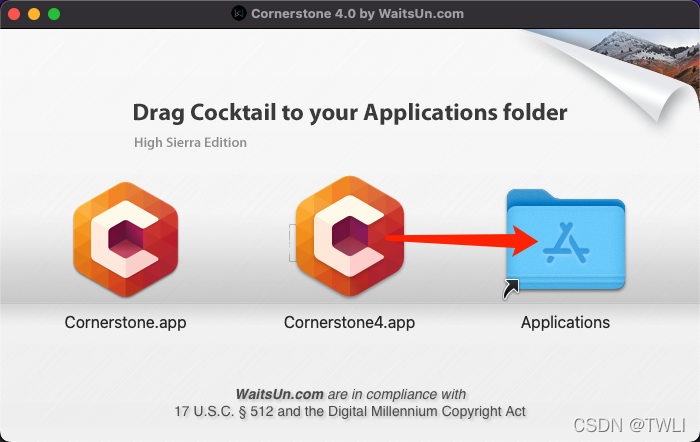Click the small outlined placeholder left of Cornerstone4
The image size is (700, 442).
click(292, 242)
